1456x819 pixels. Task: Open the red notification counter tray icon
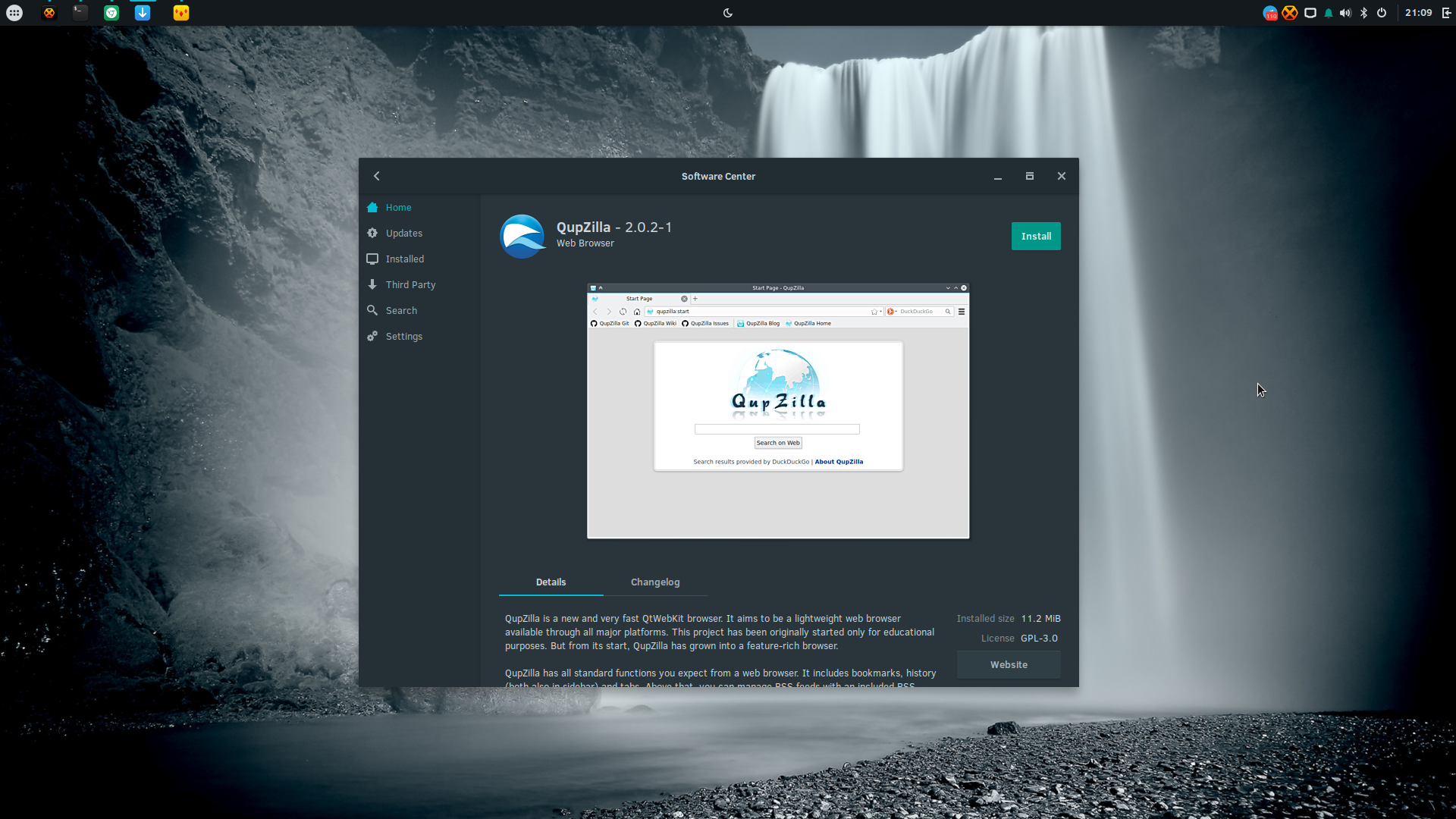coord(1270,13)
